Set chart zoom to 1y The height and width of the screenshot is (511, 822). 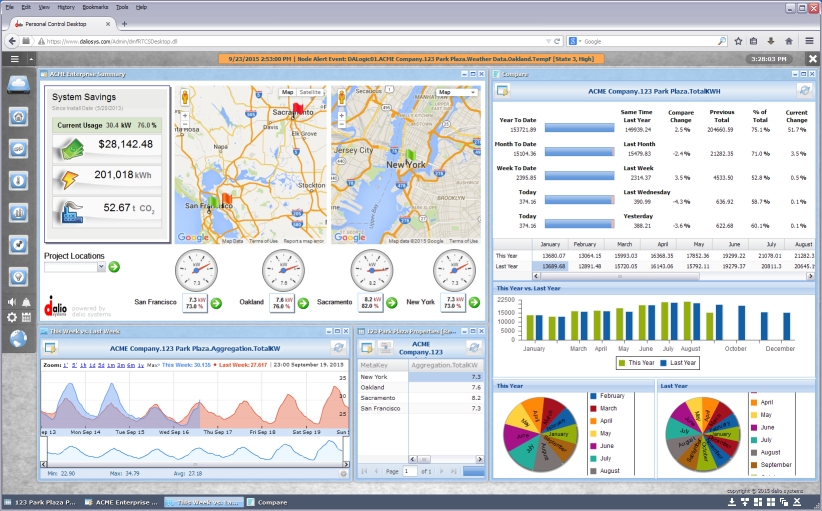[140, 365]
